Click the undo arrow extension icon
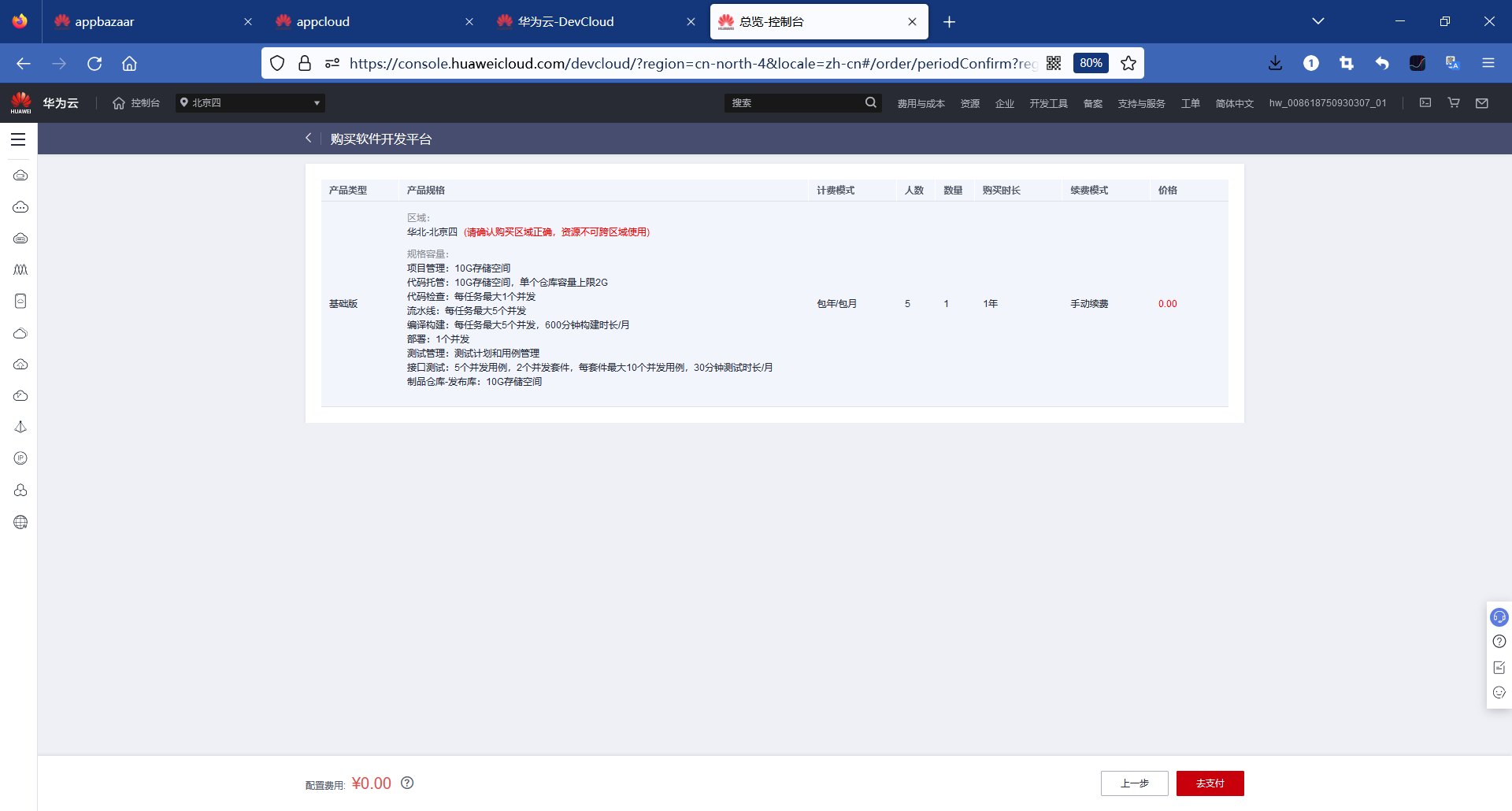 [x=1382, y=63]
